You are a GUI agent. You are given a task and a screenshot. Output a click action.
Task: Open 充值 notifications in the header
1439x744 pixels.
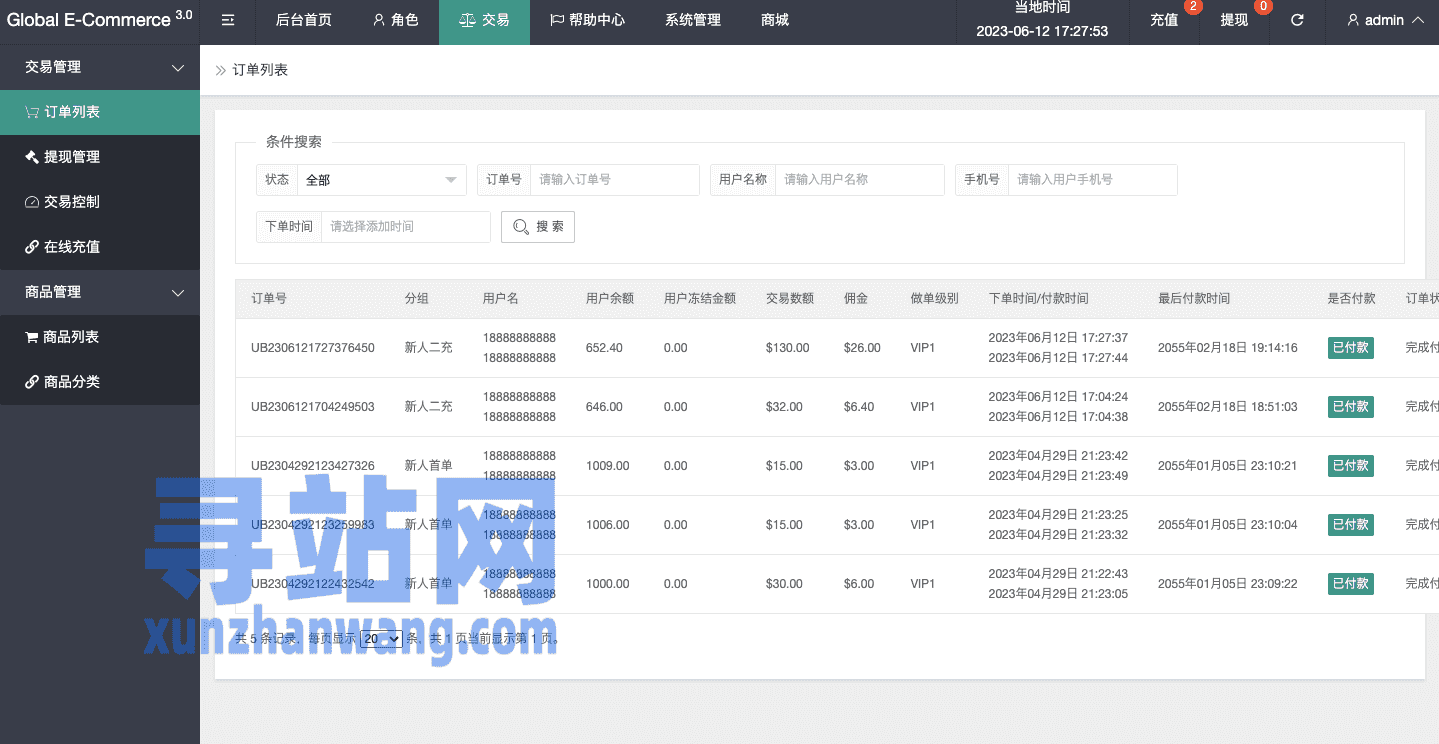tap(1164, 20)
